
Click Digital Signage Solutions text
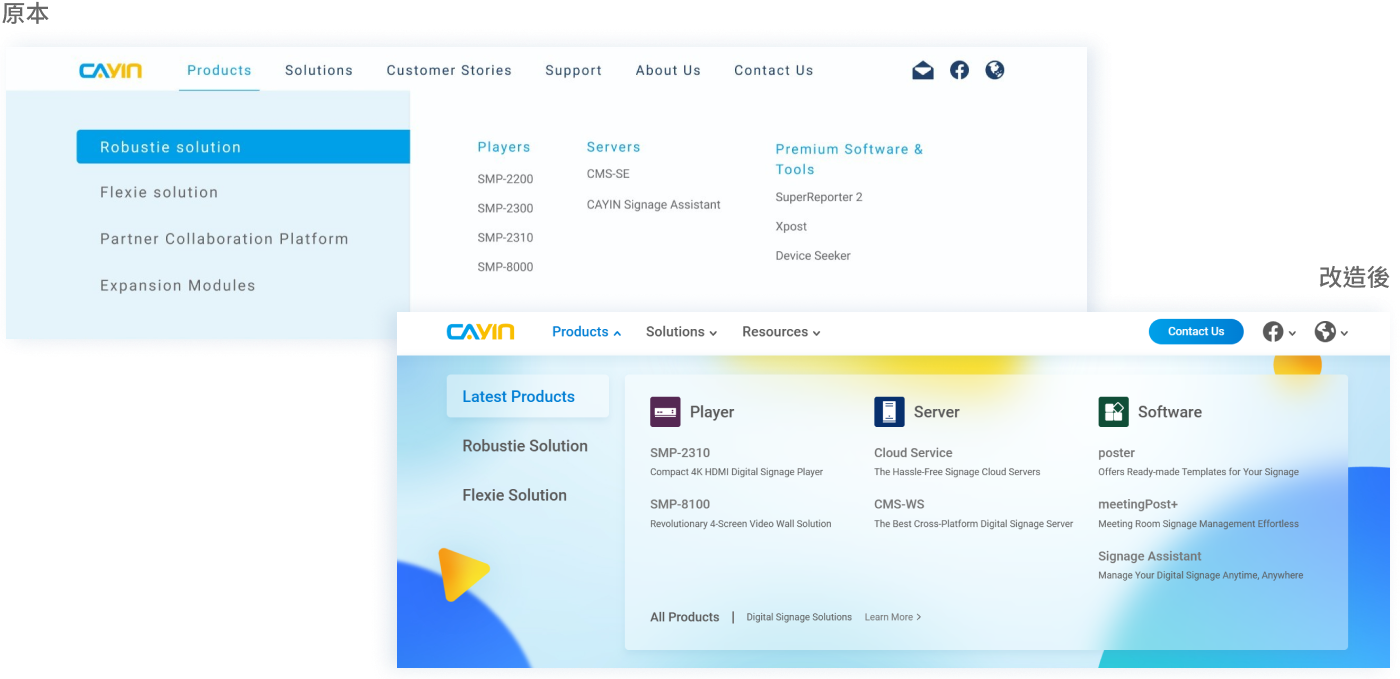click(x=799, y=617)
